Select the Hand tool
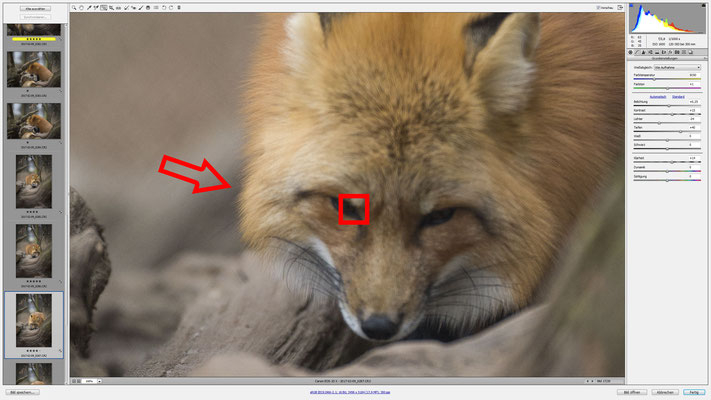 coord(82,8)
